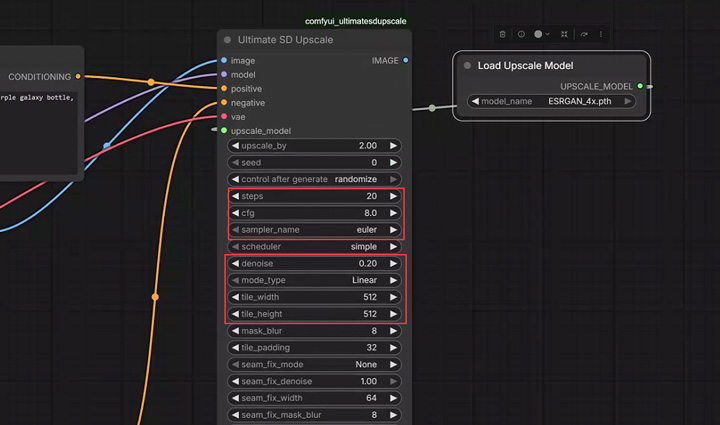Click the UPSCALE_MODEL output port

click(x=640, y=86)
